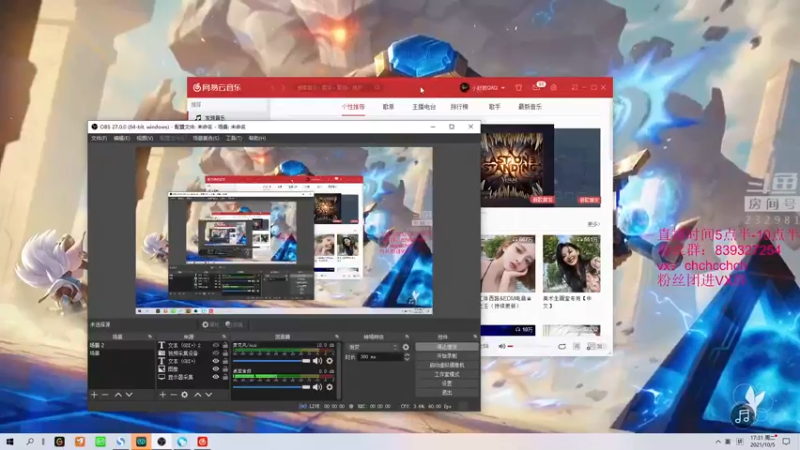The image size is (800, 450).
Task: Click the 设置 settings button in OBS controls
Action: [x=447, y=383]
